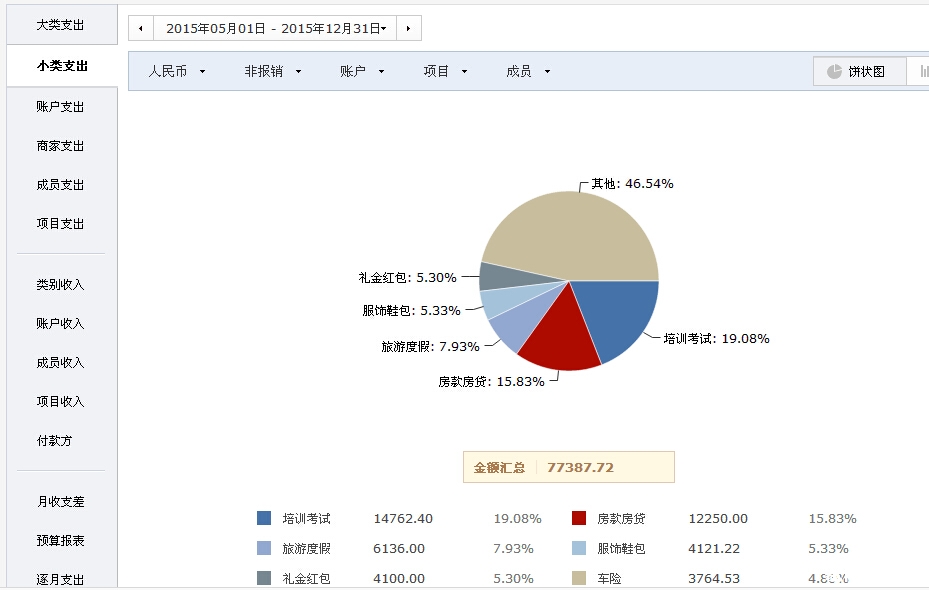Open 逐月支出 in sidebar
Screen dimensions: 929x590
click(60, 580)
